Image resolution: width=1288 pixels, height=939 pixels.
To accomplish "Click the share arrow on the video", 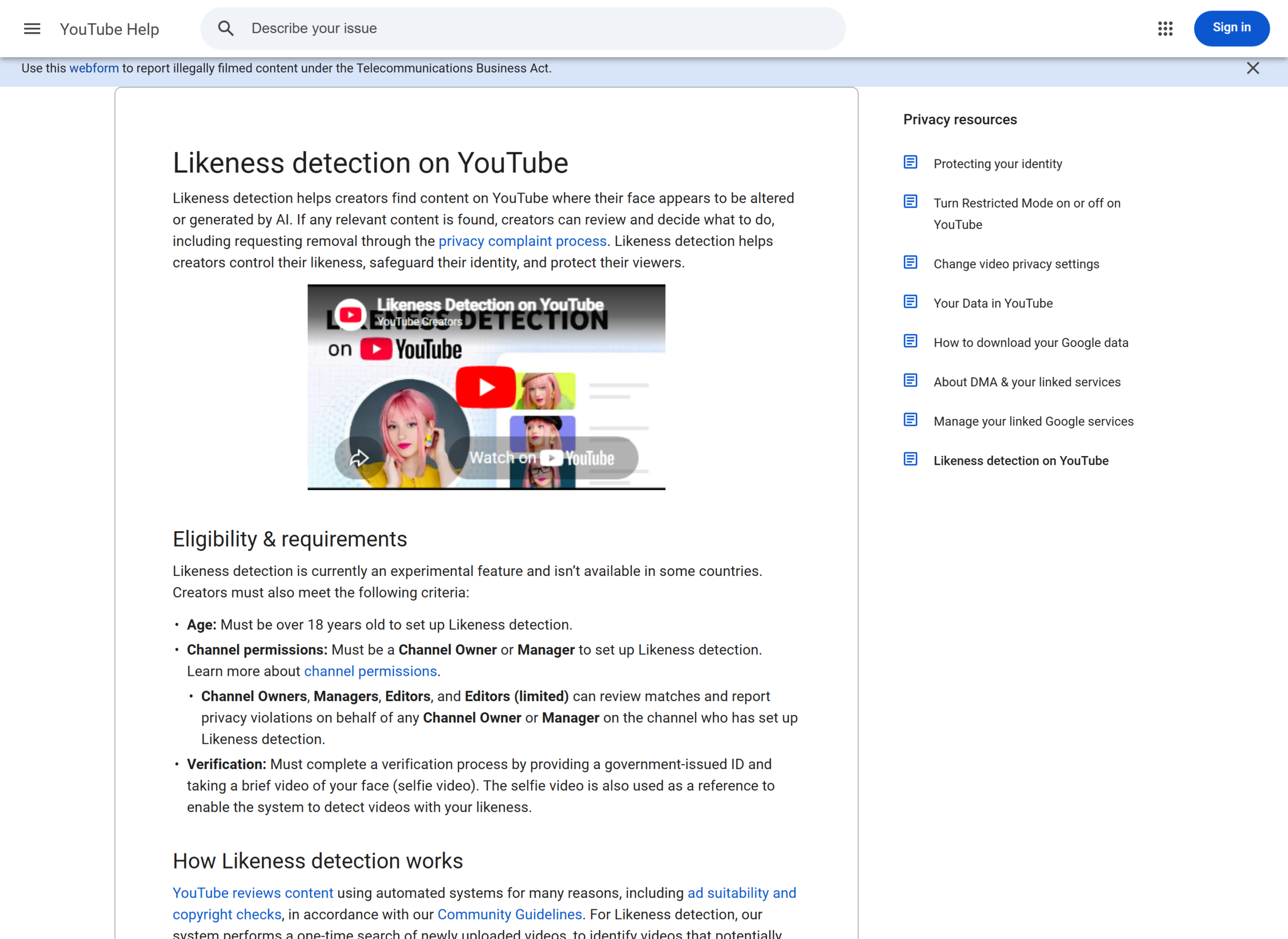I will coord(359,458).
